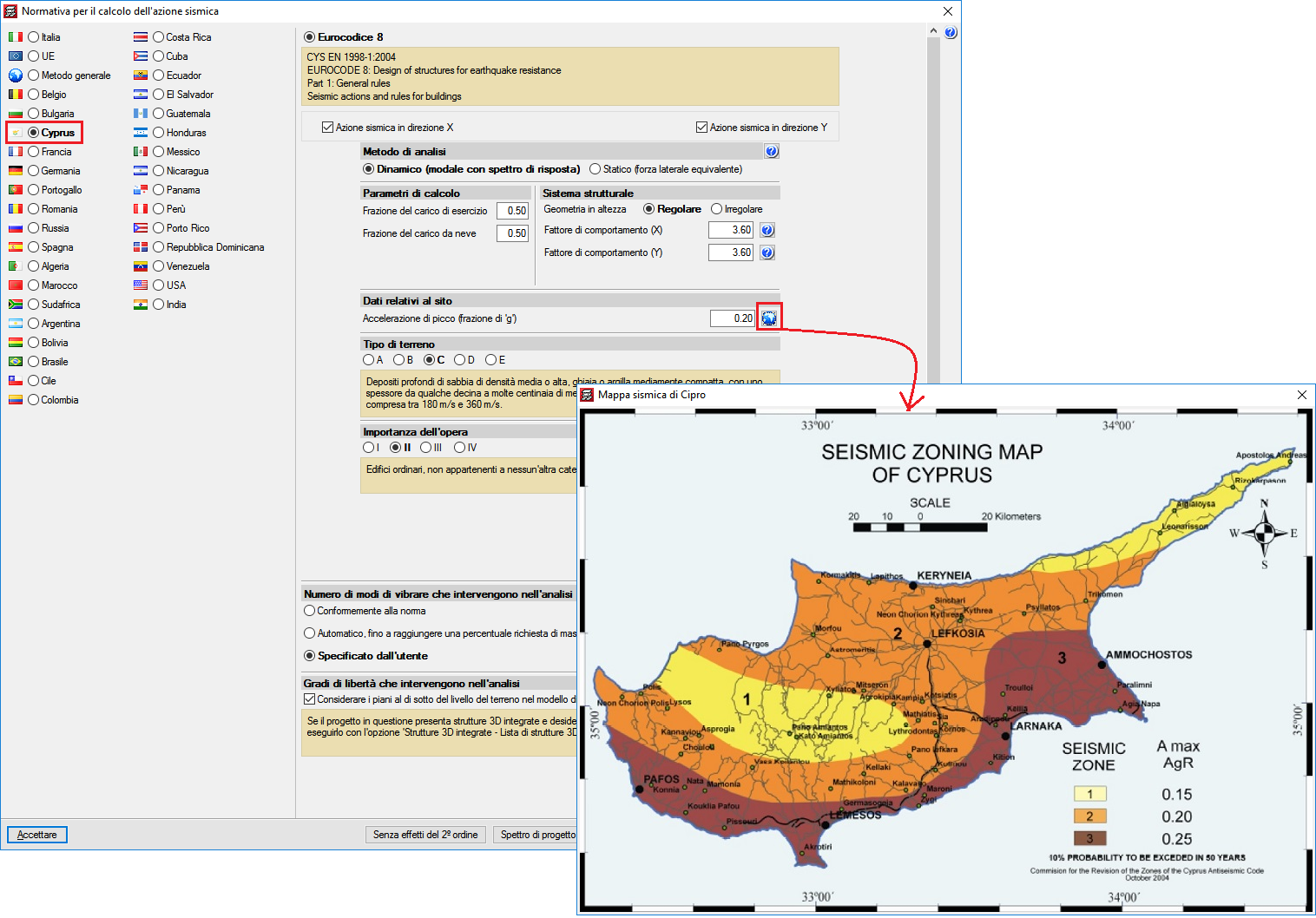Click the Spagna flag icon
Viewport: 1316px width, 918px height.
(16, 247)
